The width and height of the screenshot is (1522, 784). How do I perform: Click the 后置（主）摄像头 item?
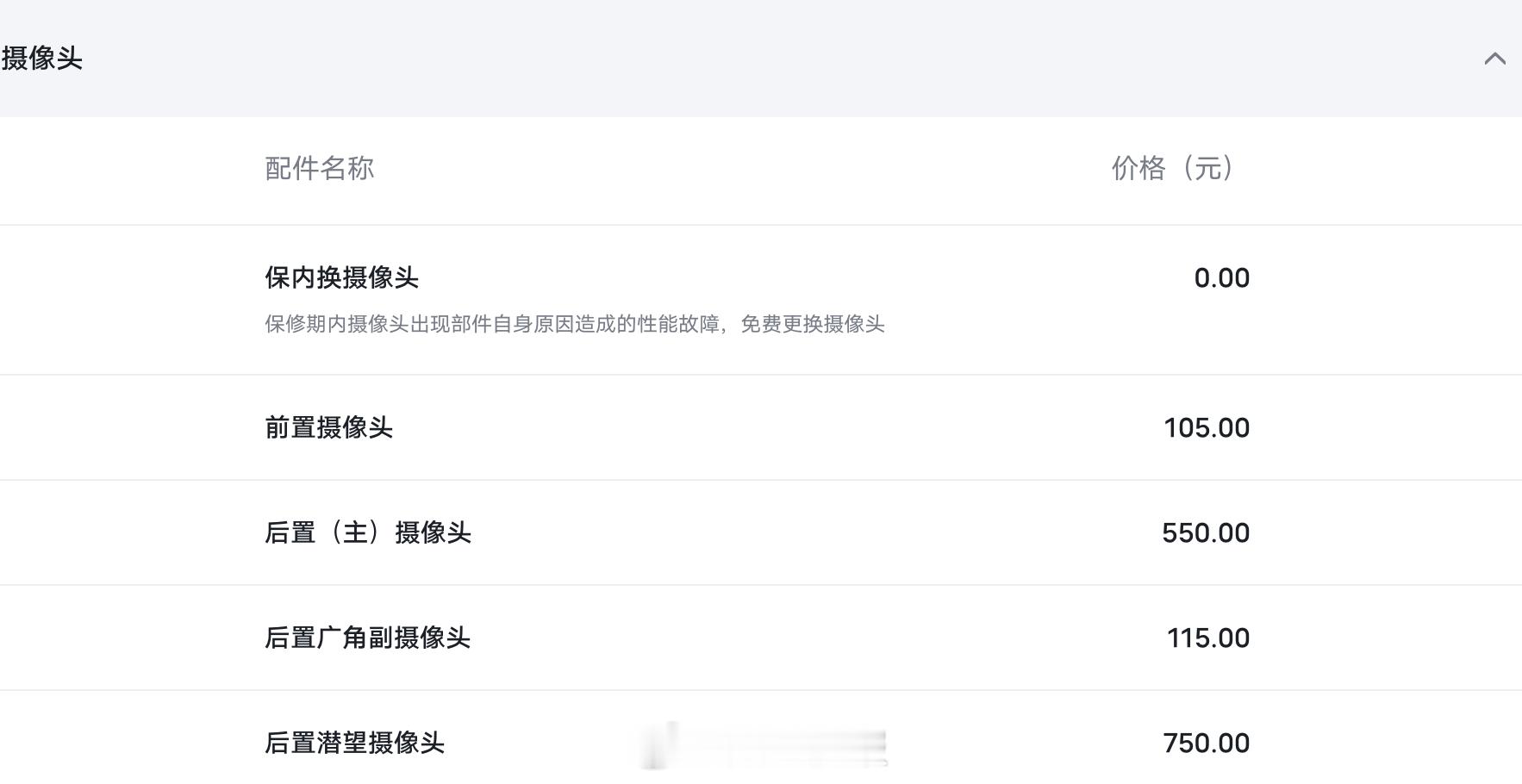368,532
